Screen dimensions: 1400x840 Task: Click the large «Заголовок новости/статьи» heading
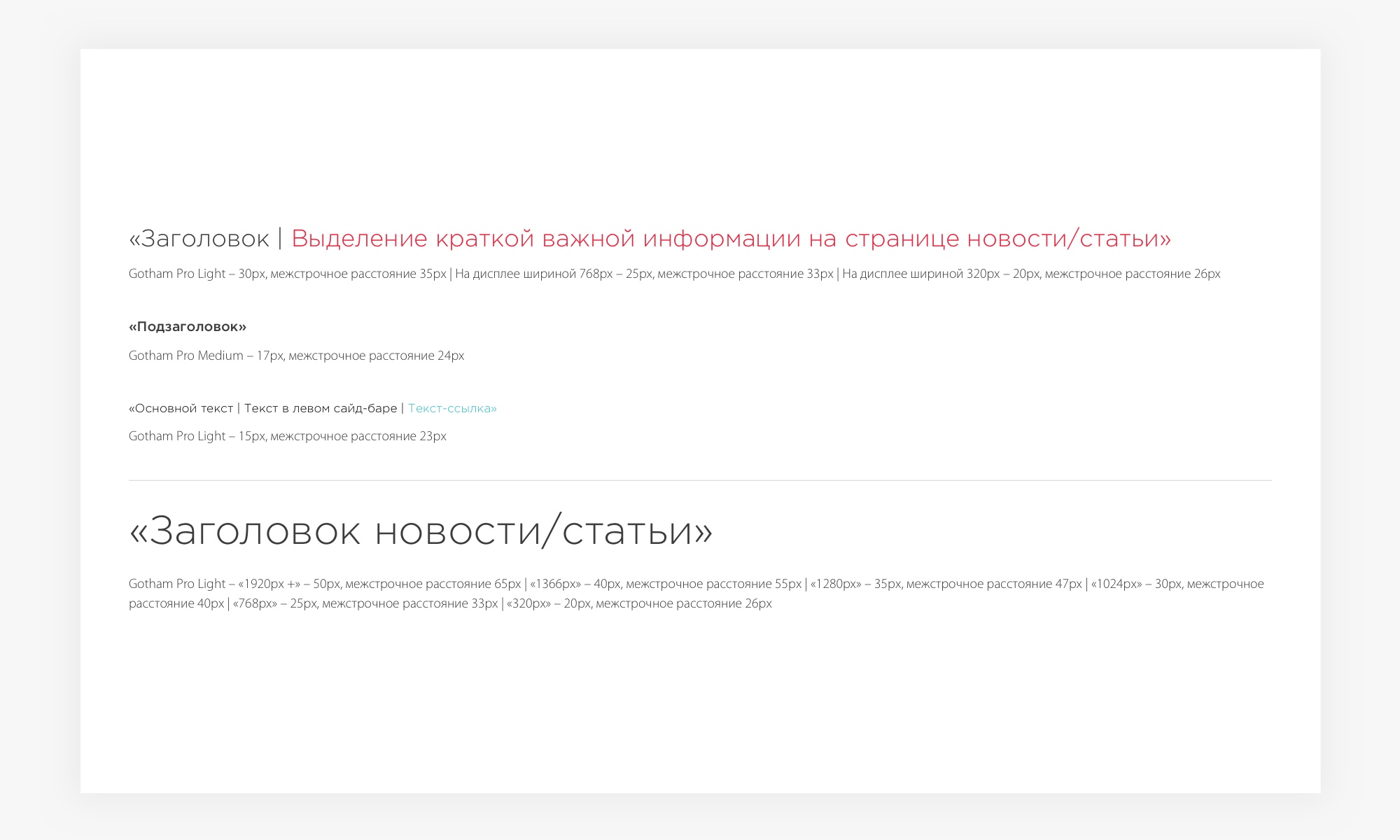(x=421, y=531)
